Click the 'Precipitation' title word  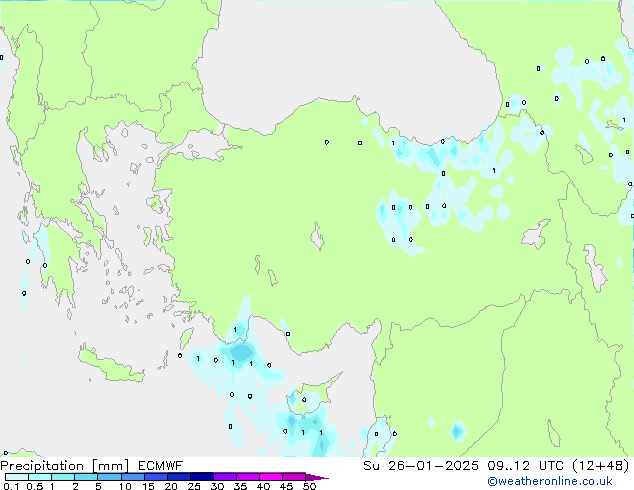point(42,466)
